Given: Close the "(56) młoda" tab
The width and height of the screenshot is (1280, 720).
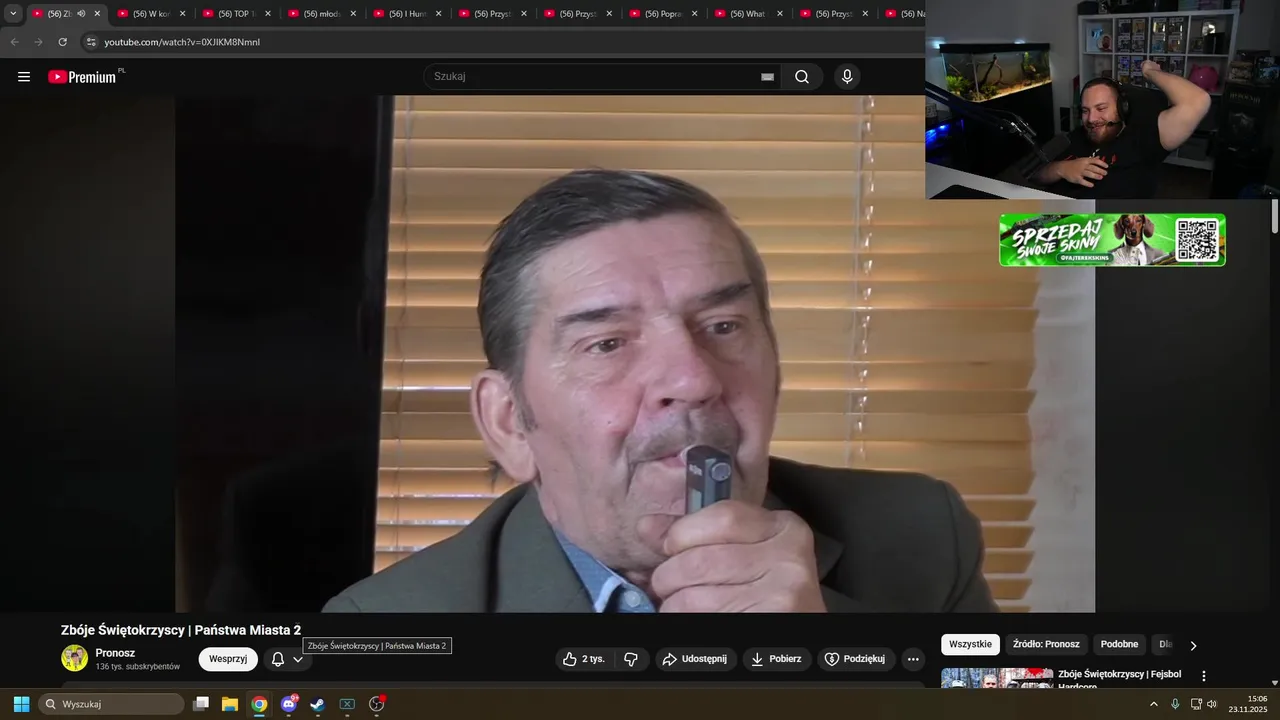Looking at the screenshot, I should [353, 14].
